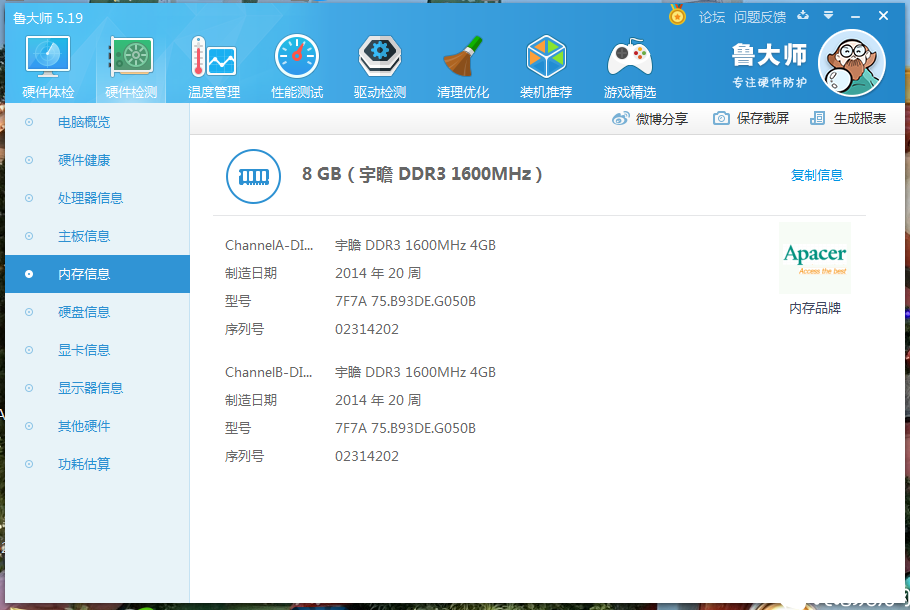Select 功耗估算 in sidebar
910x610 pixels.
97,464
